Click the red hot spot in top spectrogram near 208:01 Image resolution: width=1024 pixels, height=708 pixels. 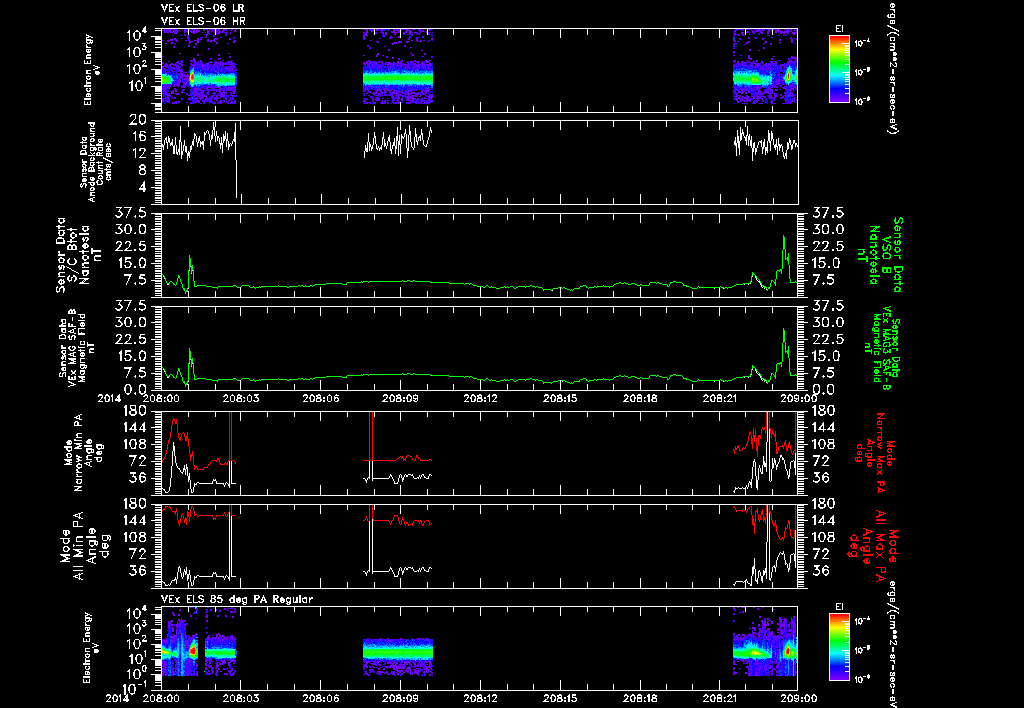pyautogui.click(x=192, y=77)
